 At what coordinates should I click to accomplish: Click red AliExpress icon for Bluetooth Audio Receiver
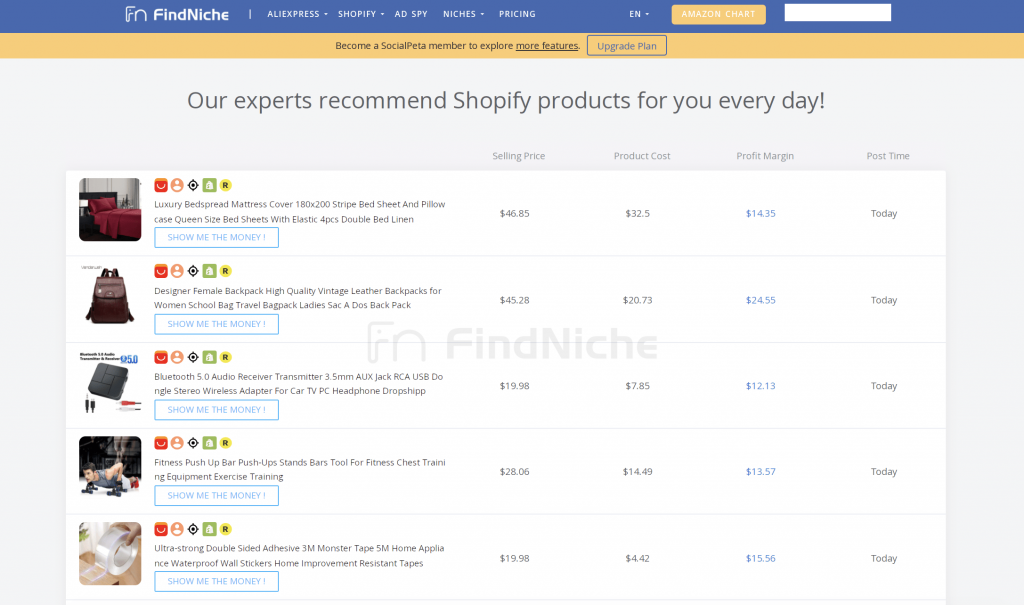(x=161, y=357)
